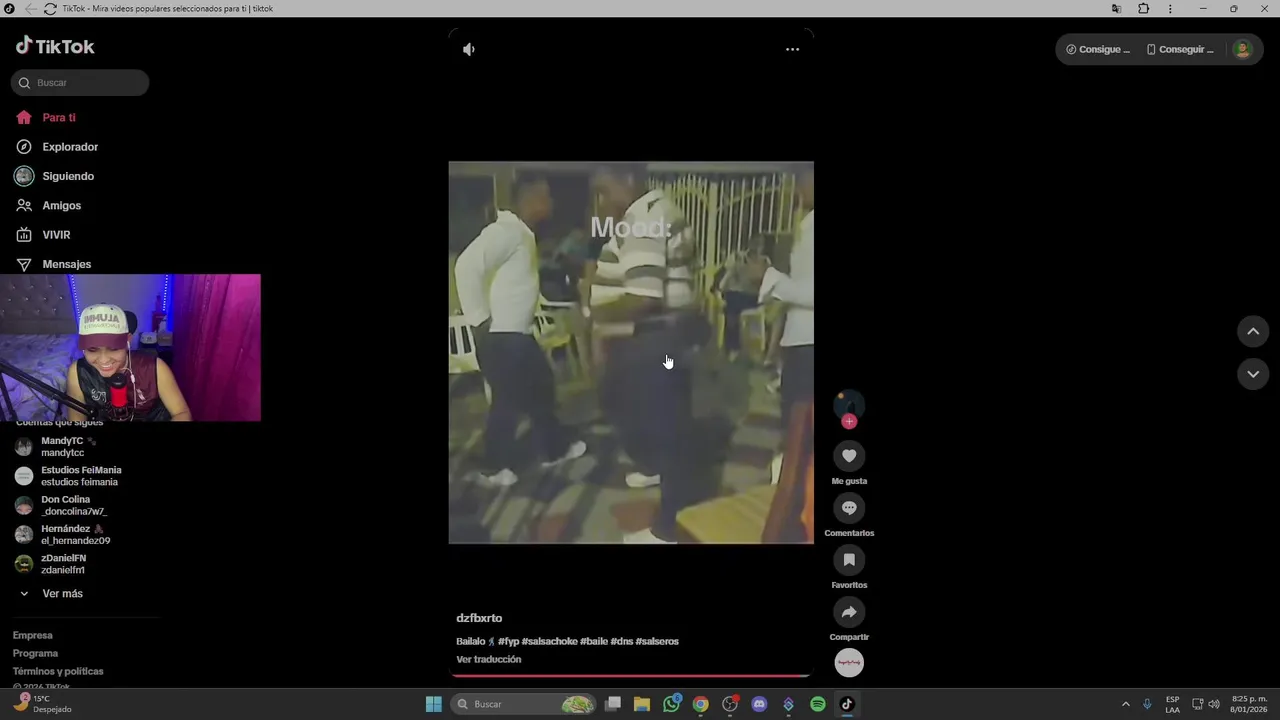The height and width of the screenshot is (720, 1280).
Task: Open the clock showing 8:25 p. m.
Action: tap(1249, 704)
